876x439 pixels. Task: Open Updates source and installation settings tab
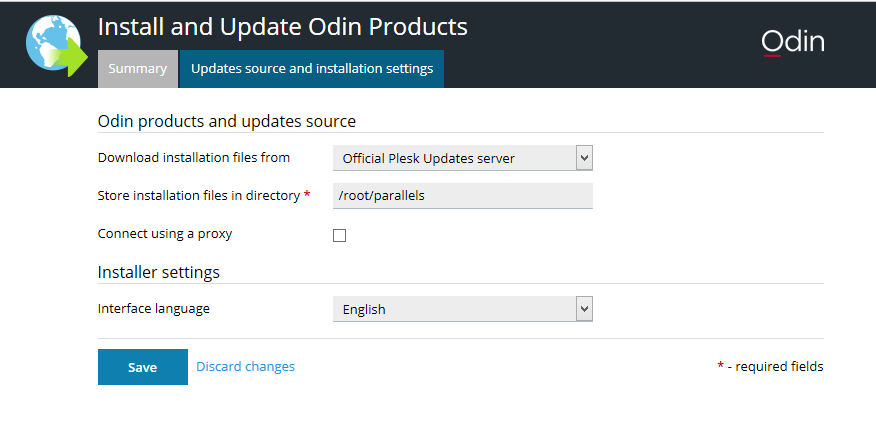point(312,69)
